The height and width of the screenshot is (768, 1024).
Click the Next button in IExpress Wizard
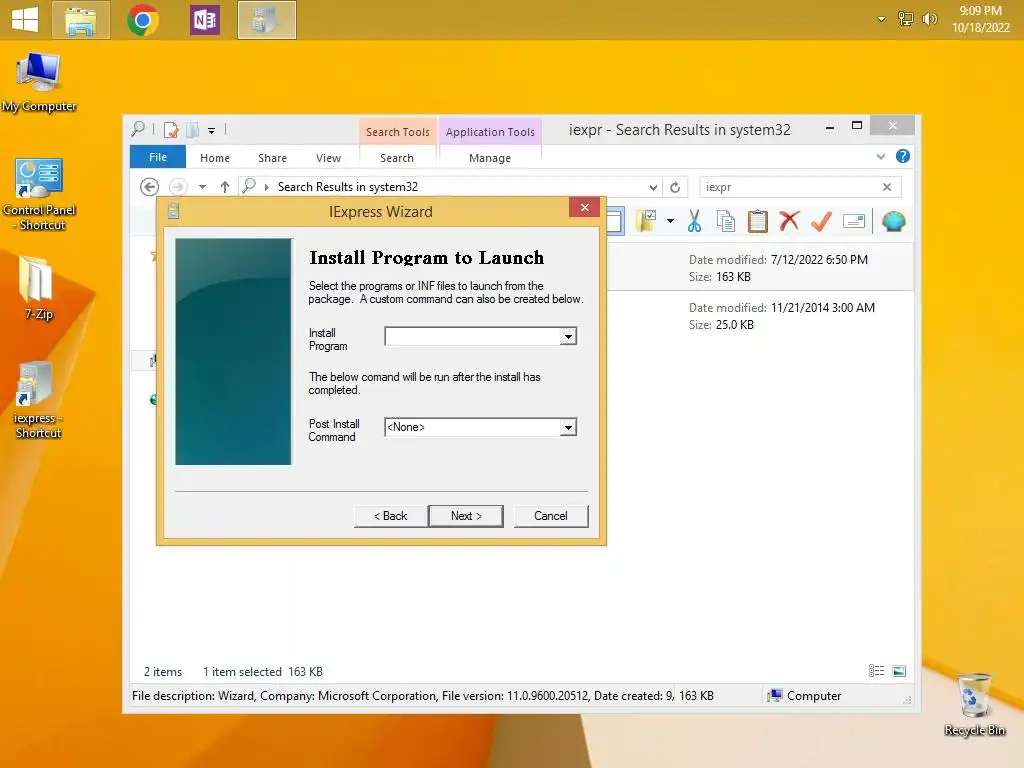466,516
